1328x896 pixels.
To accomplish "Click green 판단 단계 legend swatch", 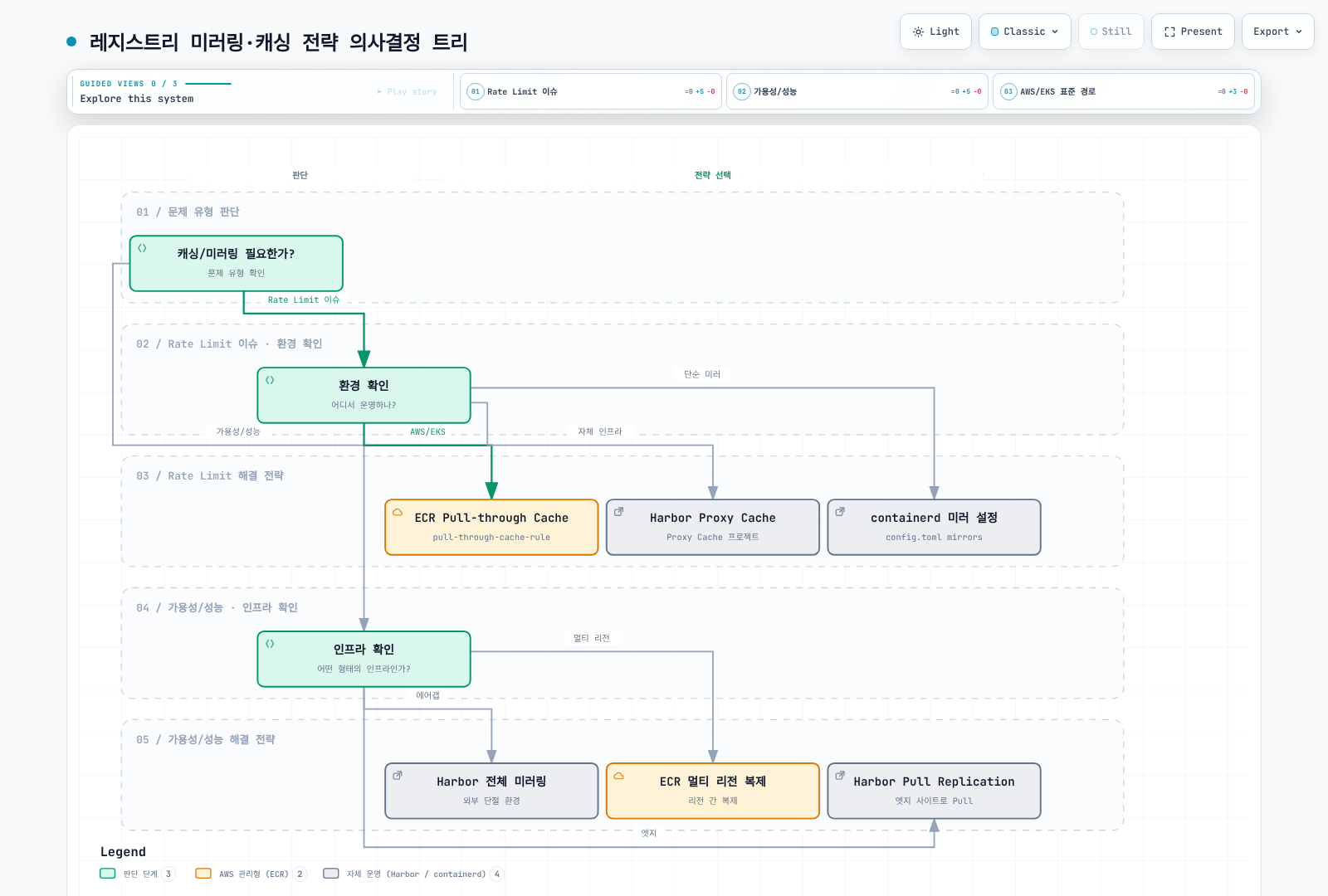I will (x=108, y=874).
